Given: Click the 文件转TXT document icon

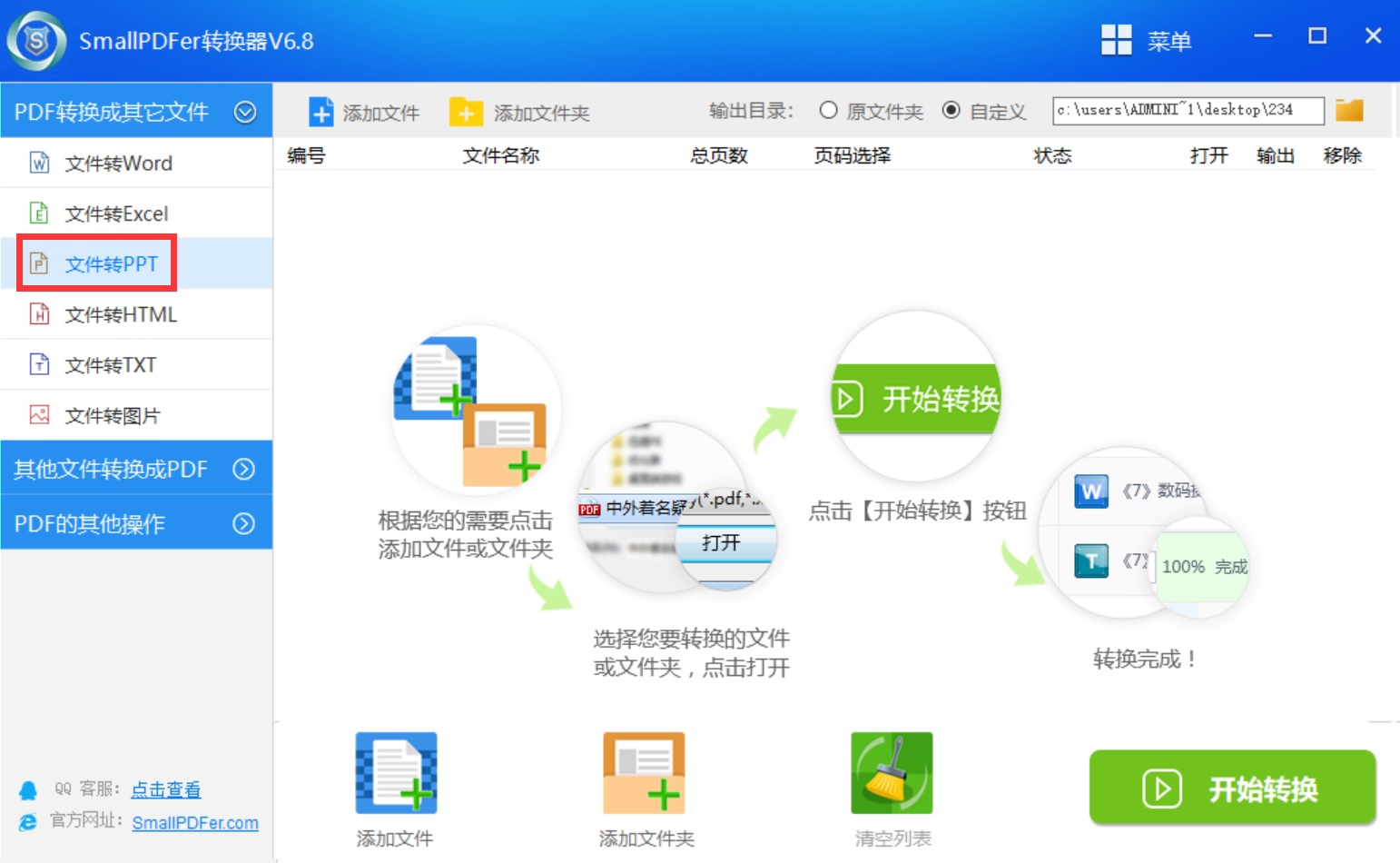Looking at the screenshot, I should pyautogui.click(x=39, y=364).
